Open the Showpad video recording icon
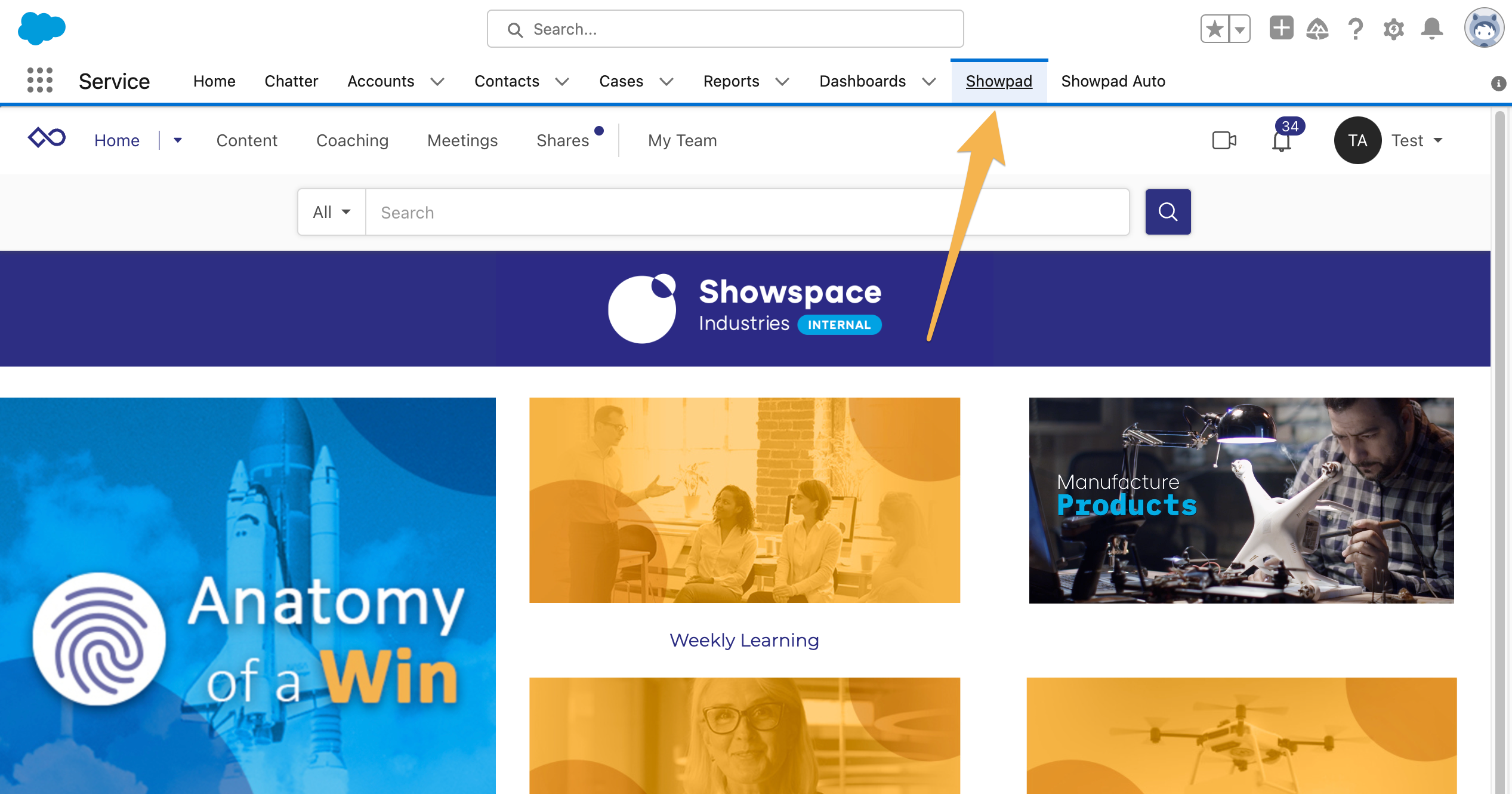The width and height of the screenshot is (1512, 794). (1224, 140)
